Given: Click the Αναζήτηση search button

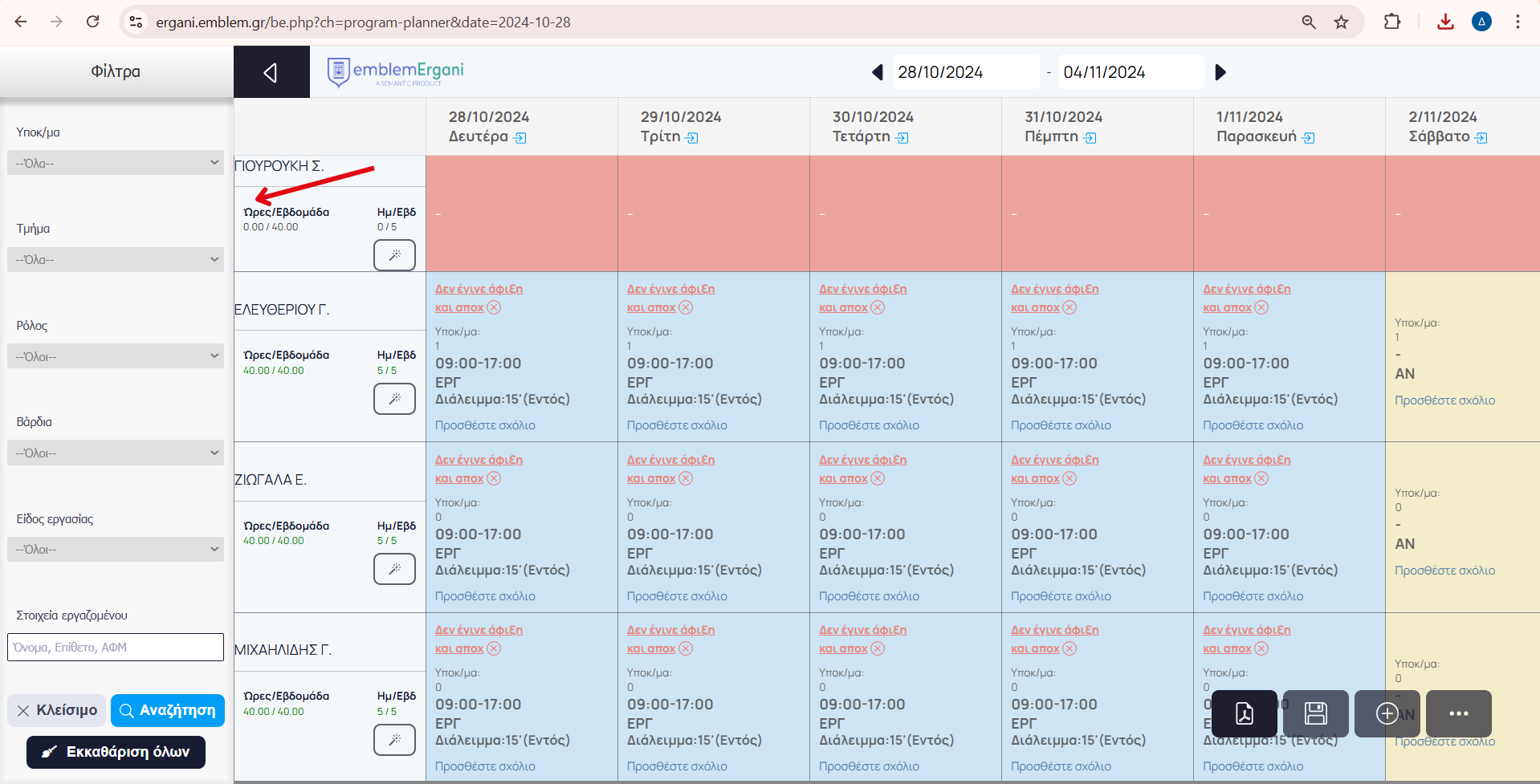Looking at the screenshot, I should point(168,710).
